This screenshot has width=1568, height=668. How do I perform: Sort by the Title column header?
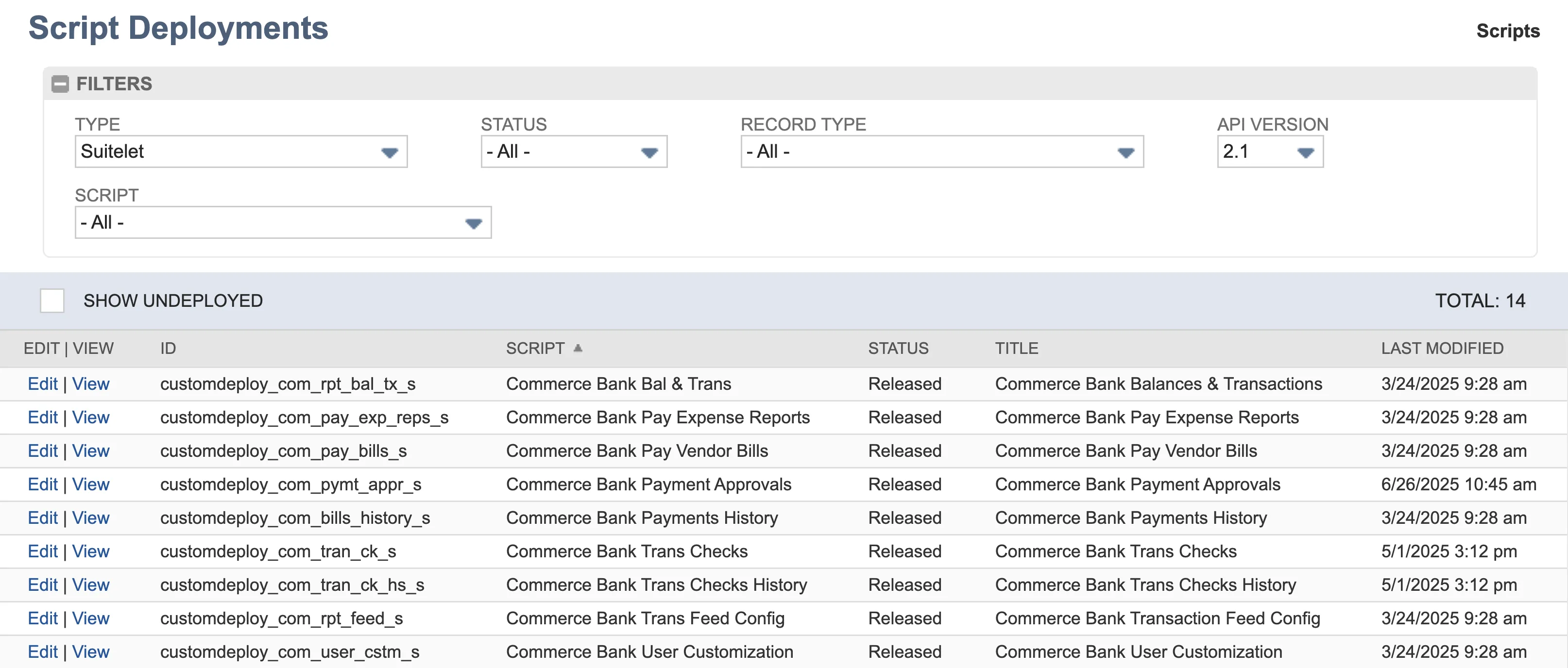[x=1017, y=348]
